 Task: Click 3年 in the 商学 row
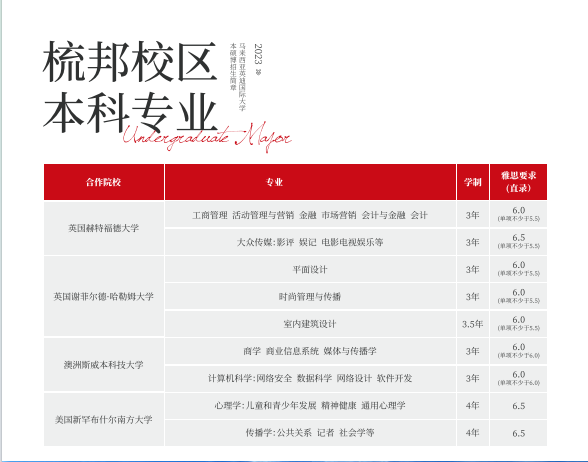[x=472, y=351]
